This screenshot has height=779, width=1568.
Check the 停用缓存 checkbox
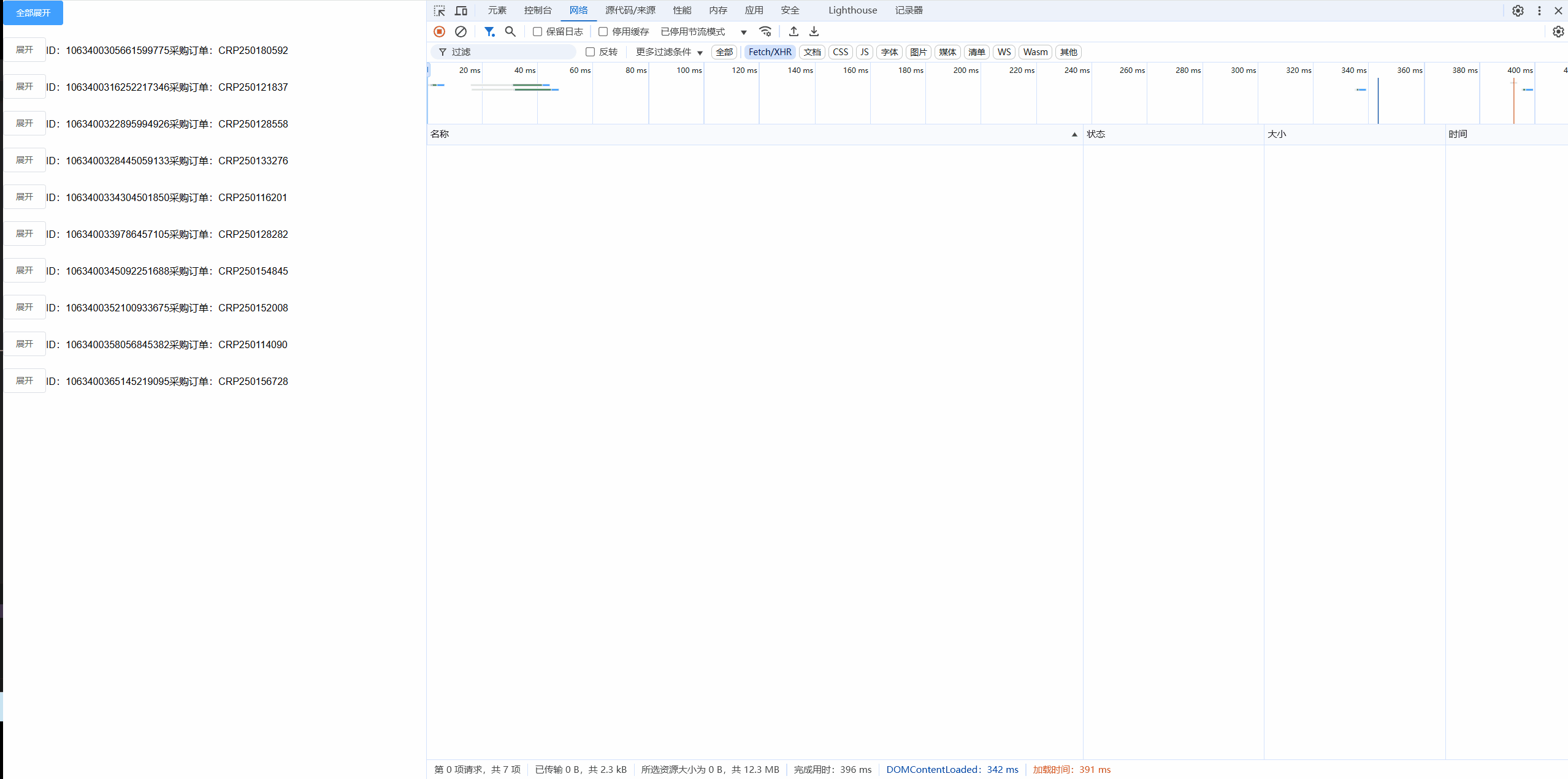tap(603, 32)
